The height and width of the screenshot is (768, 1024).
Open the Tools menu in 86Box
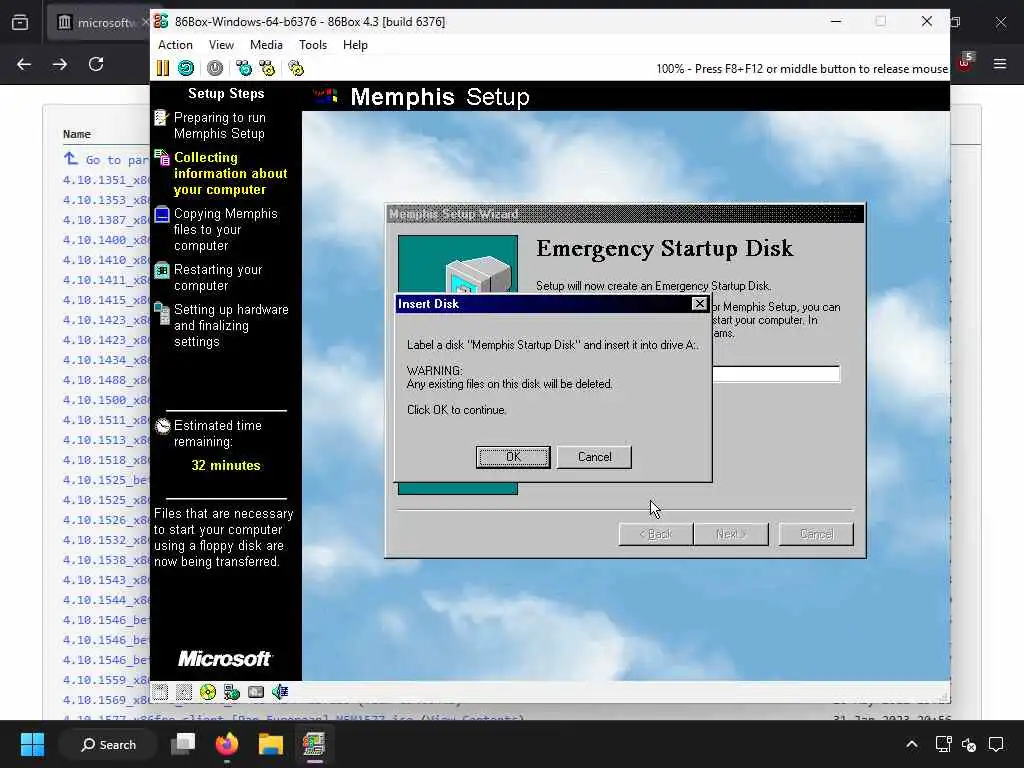(313, 44)
